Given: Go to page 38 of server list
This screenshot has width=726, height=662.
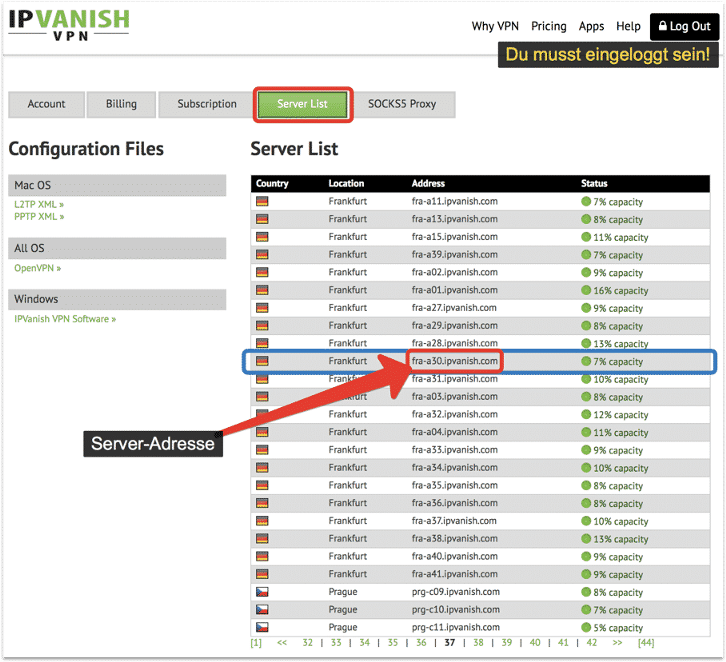Looking at the screenshot, I should 478,643.
